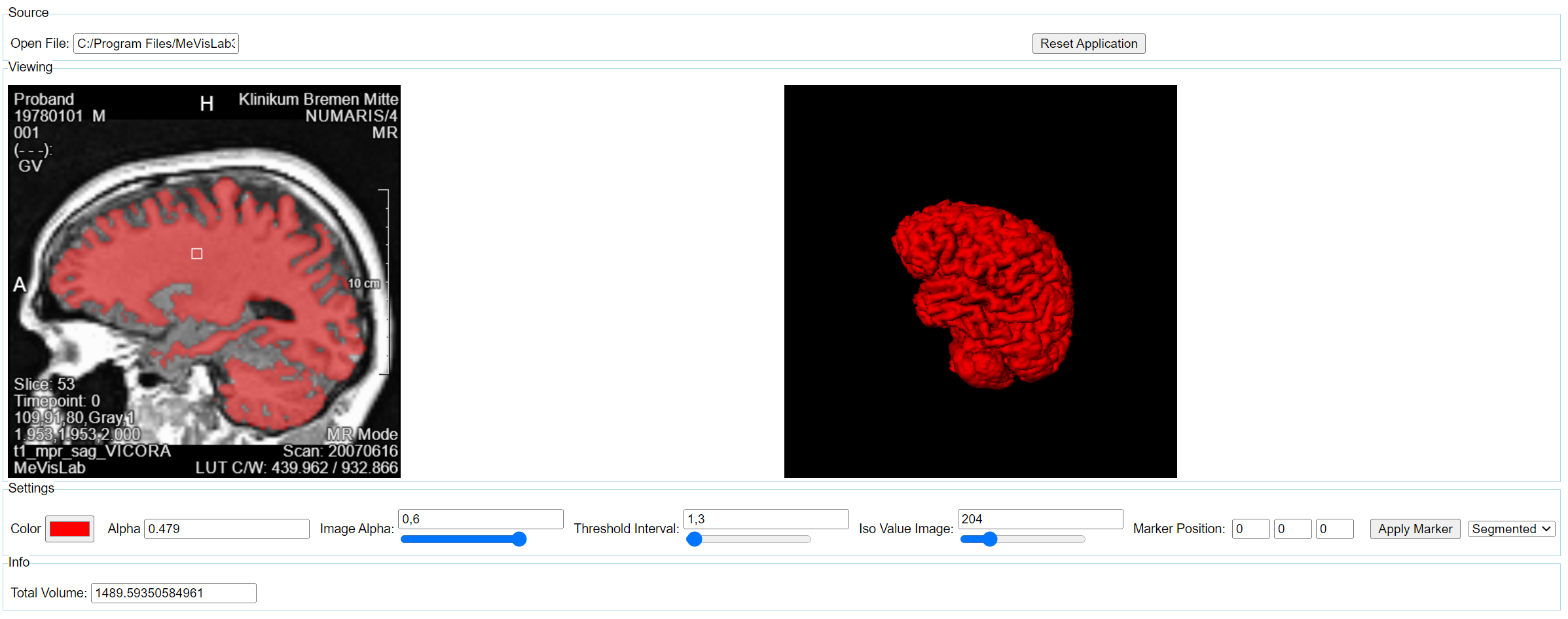This screenshot has height=619, width=1568.
Task: Click the first Marker Position coordinate field
Action: point(1250,529)
